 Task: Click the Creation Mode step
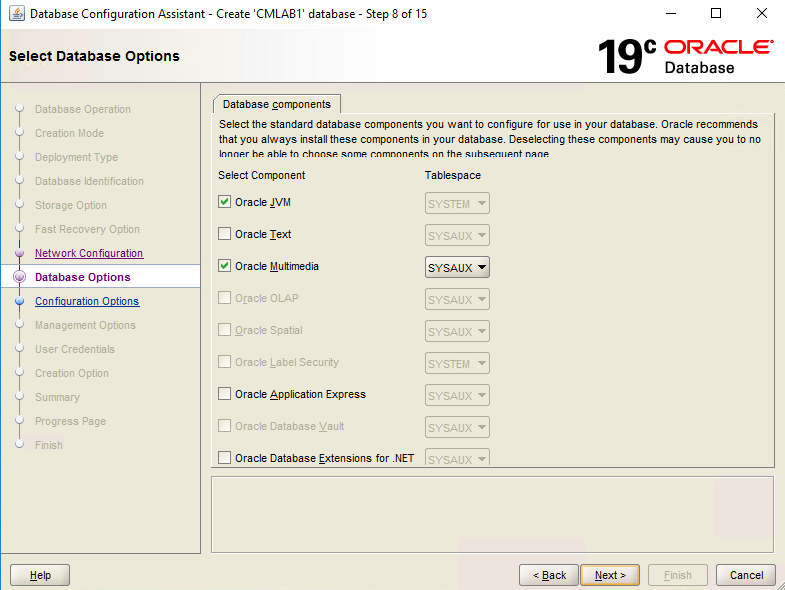(70, 133)
